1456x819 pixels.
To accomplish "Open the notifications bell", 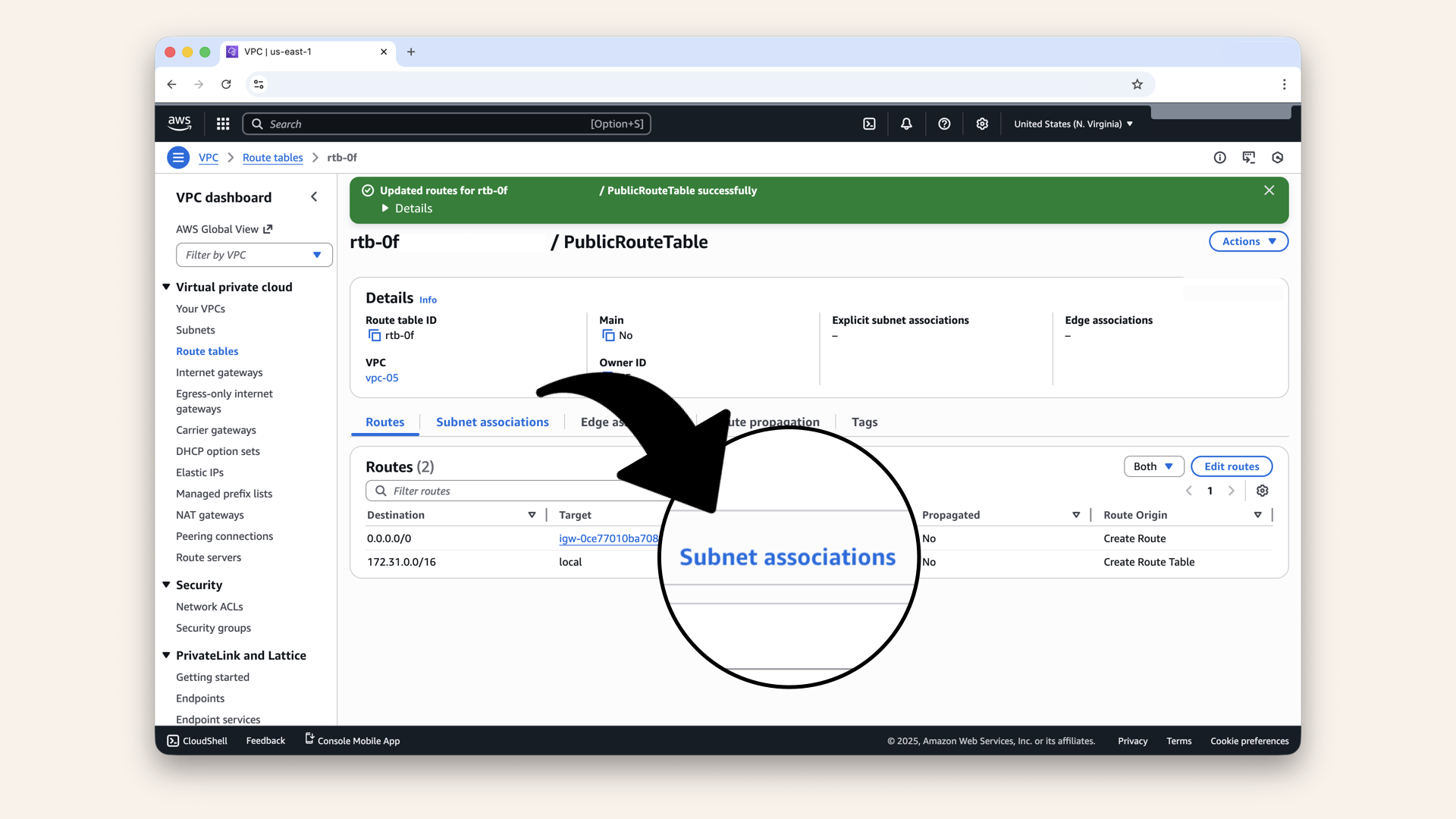I will coord(906,124).
